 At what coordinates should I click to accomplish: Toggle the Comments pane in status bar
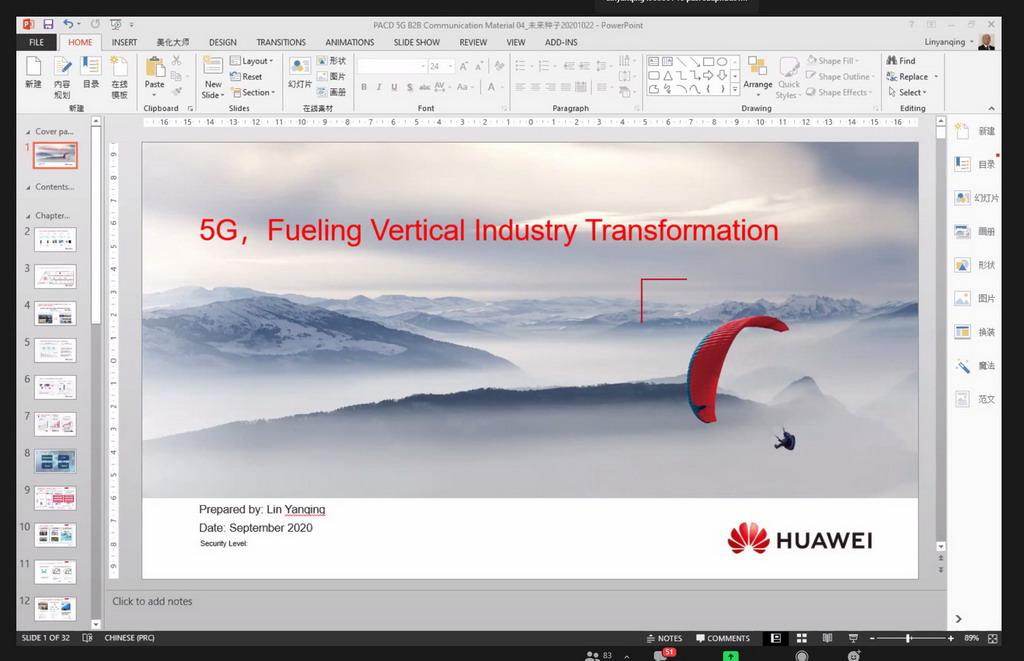pyautogui.click(x=722, y=638)
